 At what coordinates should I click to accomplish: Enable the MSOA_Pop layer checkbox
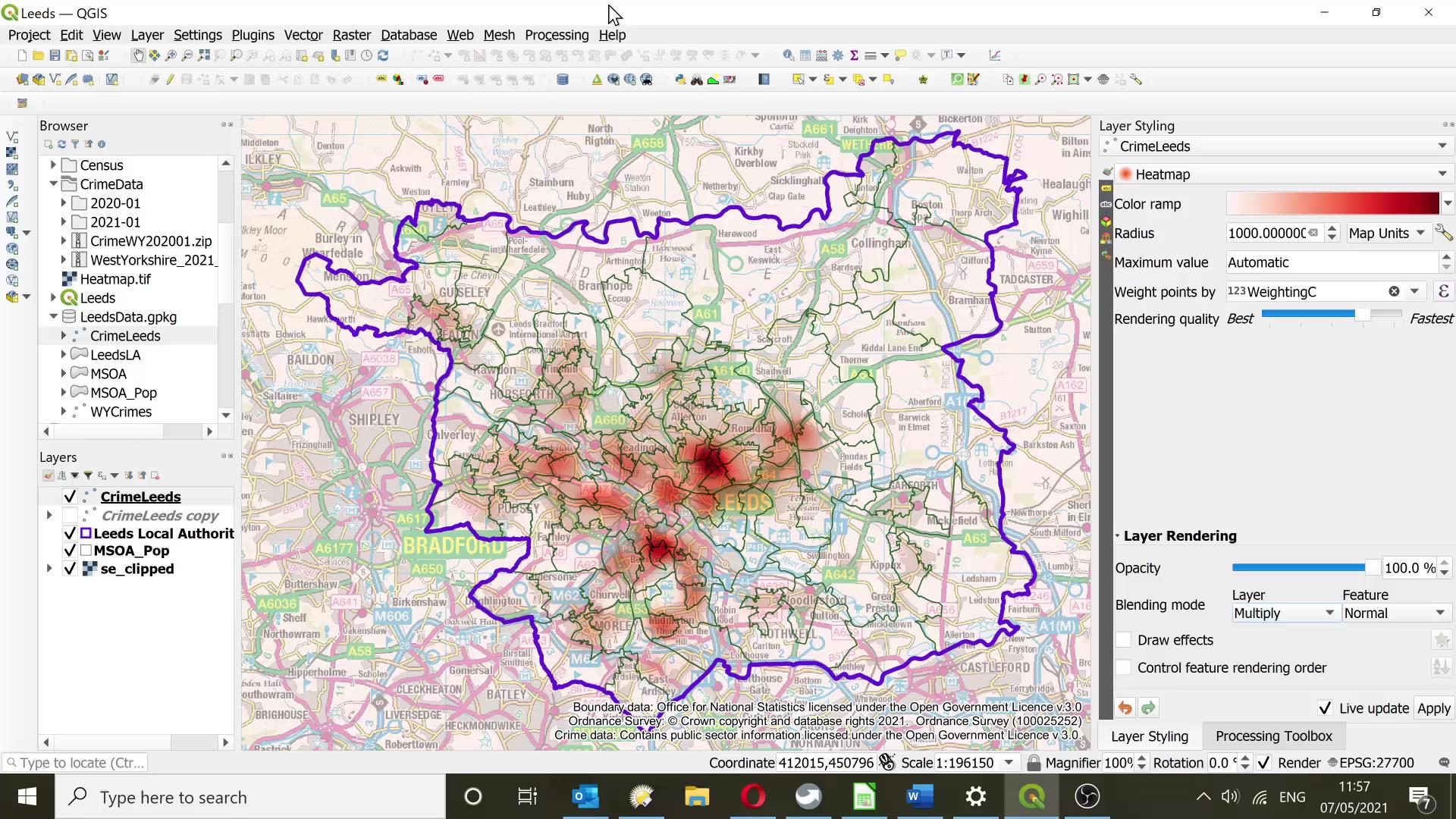tap(70, 551)
